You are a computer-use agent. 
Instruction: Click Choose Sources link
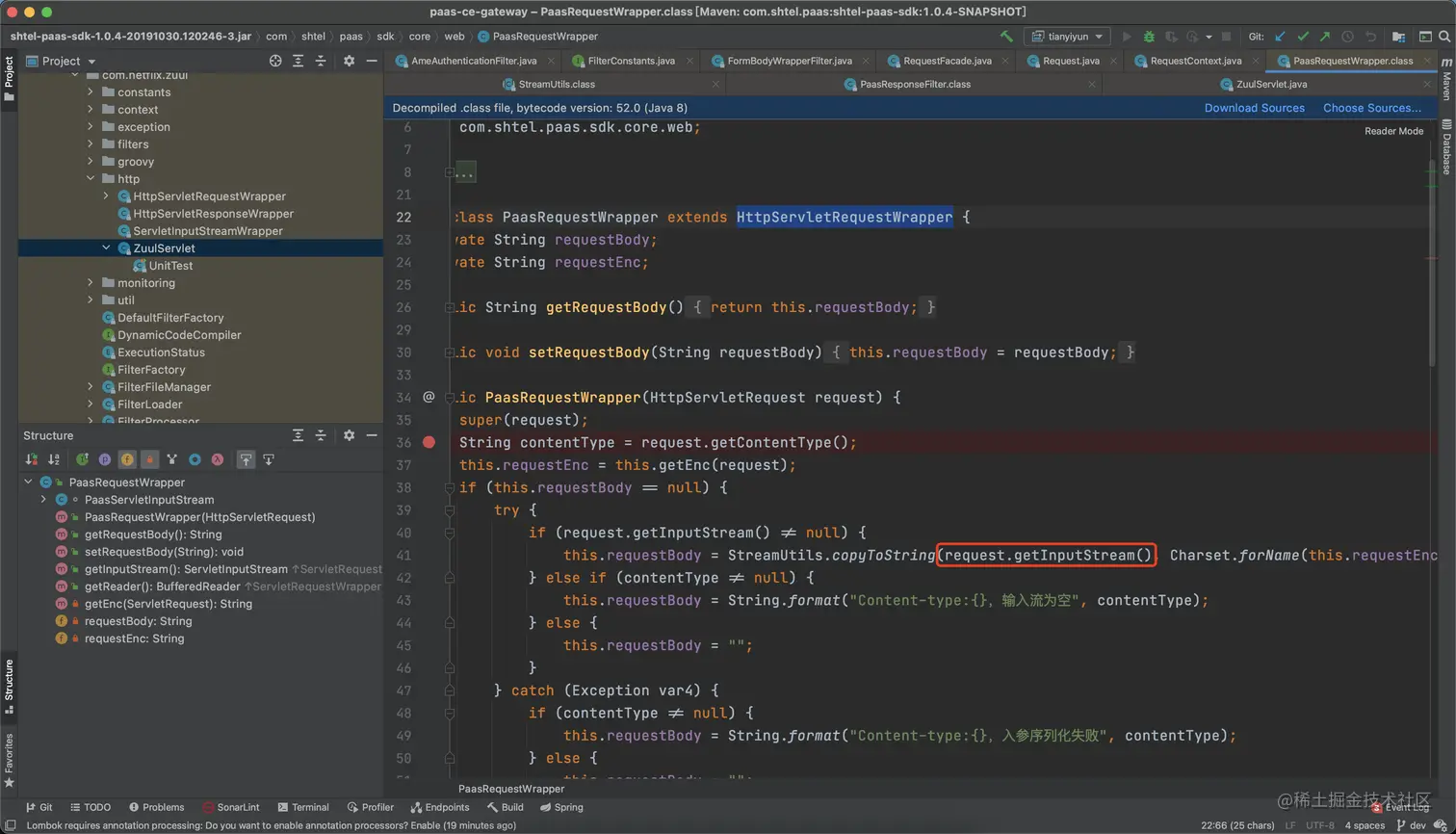tap(1371, 108)
